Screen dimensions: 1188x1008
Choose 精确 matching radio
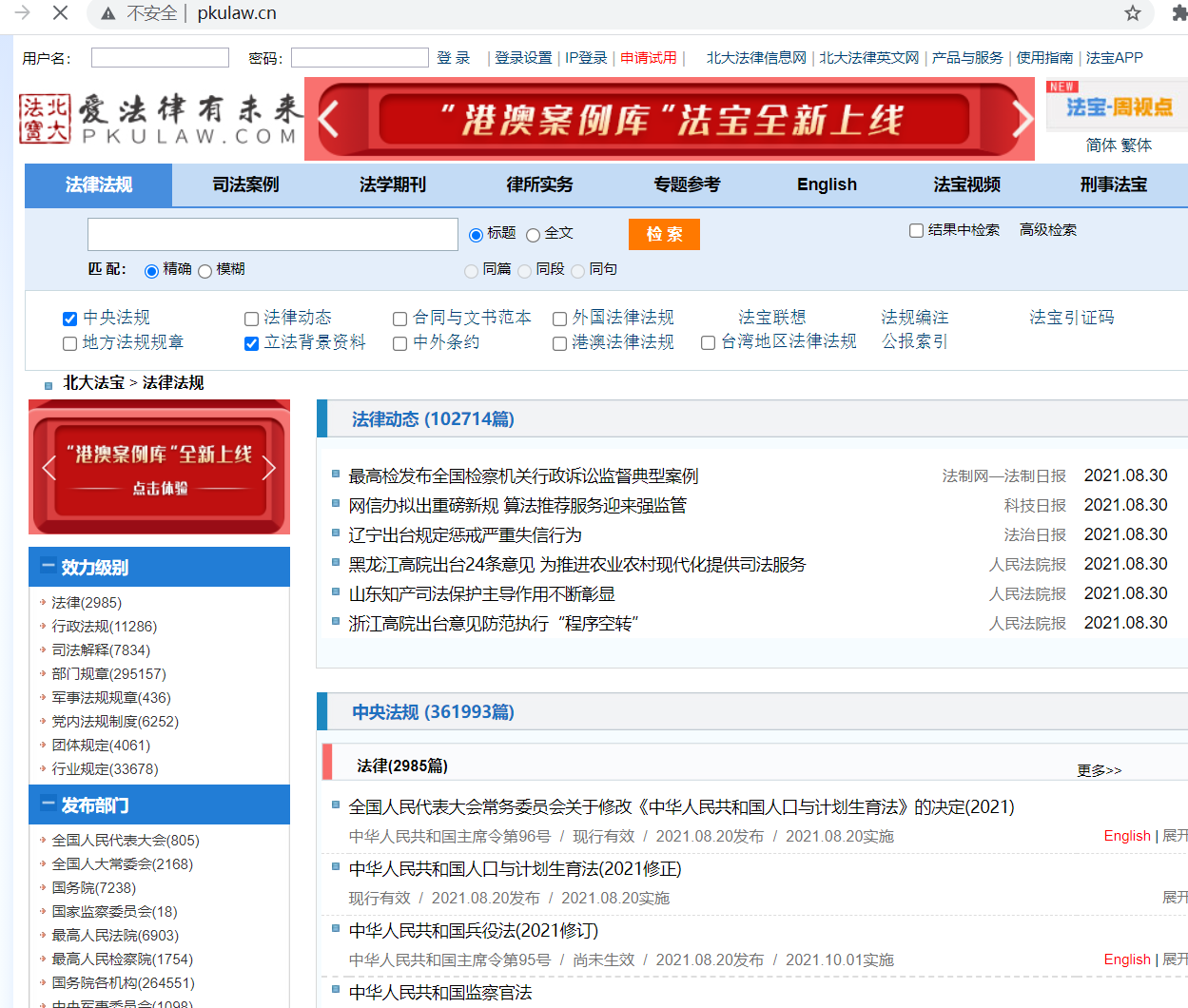point(151,271)
